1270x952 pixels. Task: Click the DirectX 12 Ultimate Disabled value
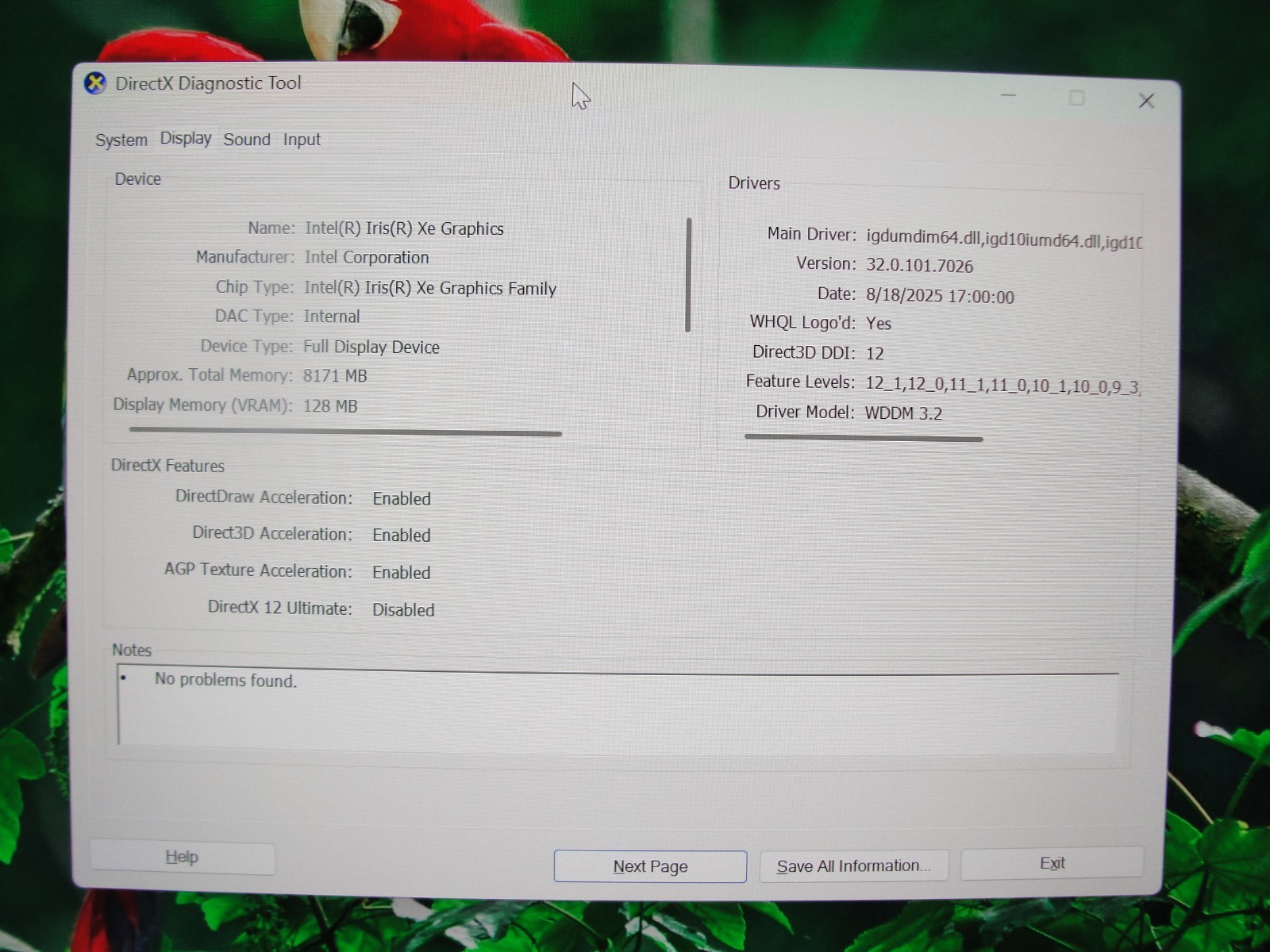(x=403, y=610)
